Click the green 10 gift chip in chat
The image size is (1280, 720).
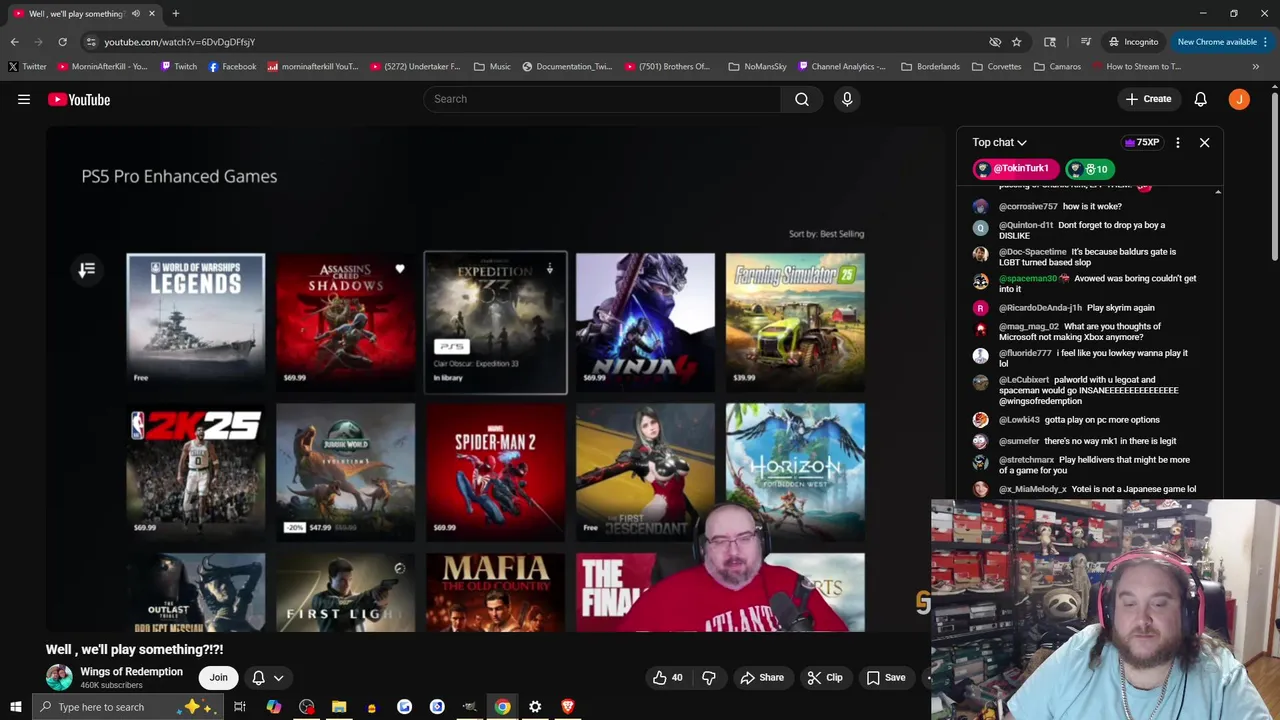[1090, 169]
